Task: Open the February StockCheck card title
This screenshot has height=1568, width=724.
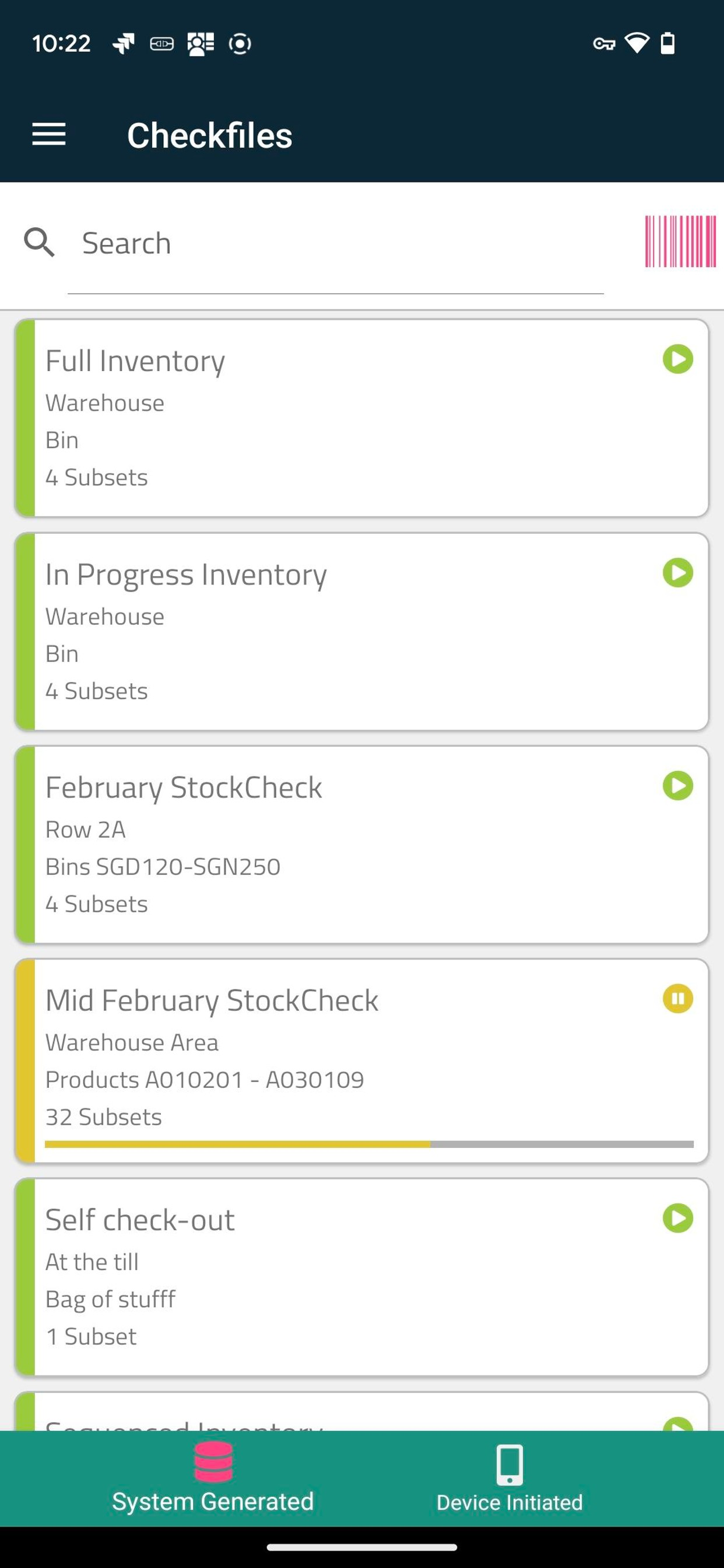Action: click(184, 787)
